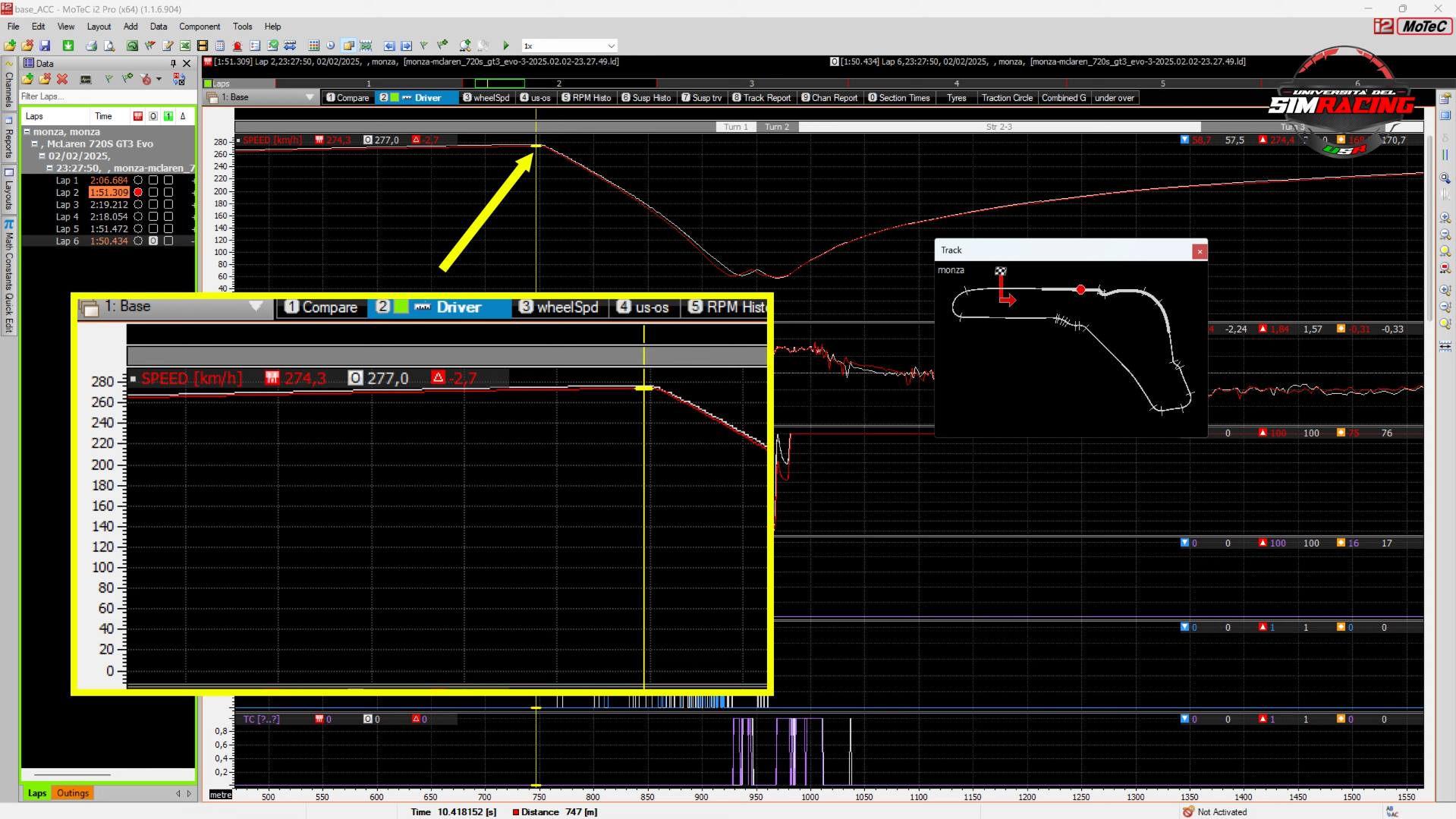Close the Track map window
The height and width of the screenshot is (819, 1456).
[x=1199, y=250]
